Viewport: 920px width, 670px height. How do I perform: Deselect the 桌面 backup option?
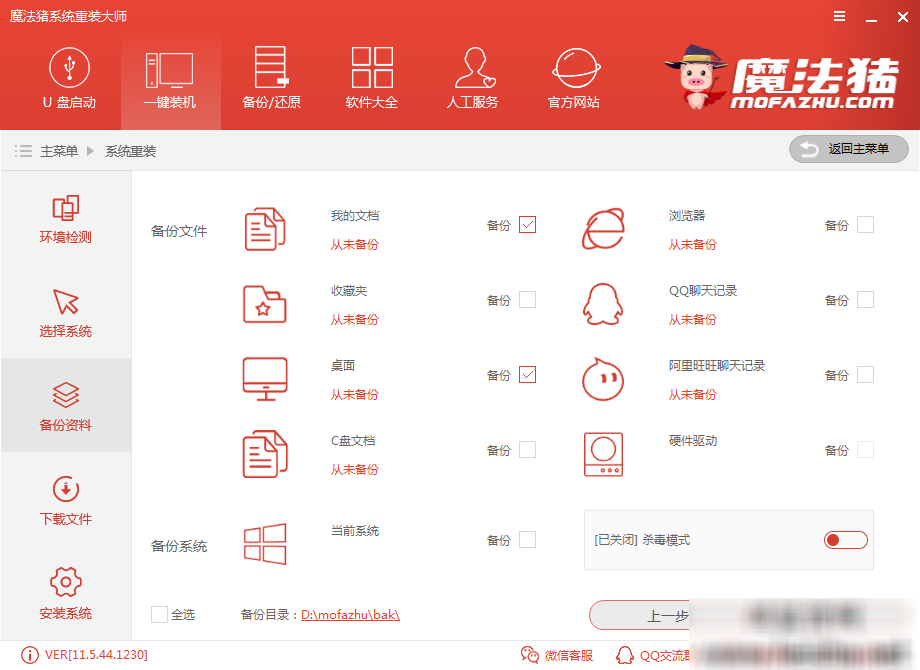[530, 374]
